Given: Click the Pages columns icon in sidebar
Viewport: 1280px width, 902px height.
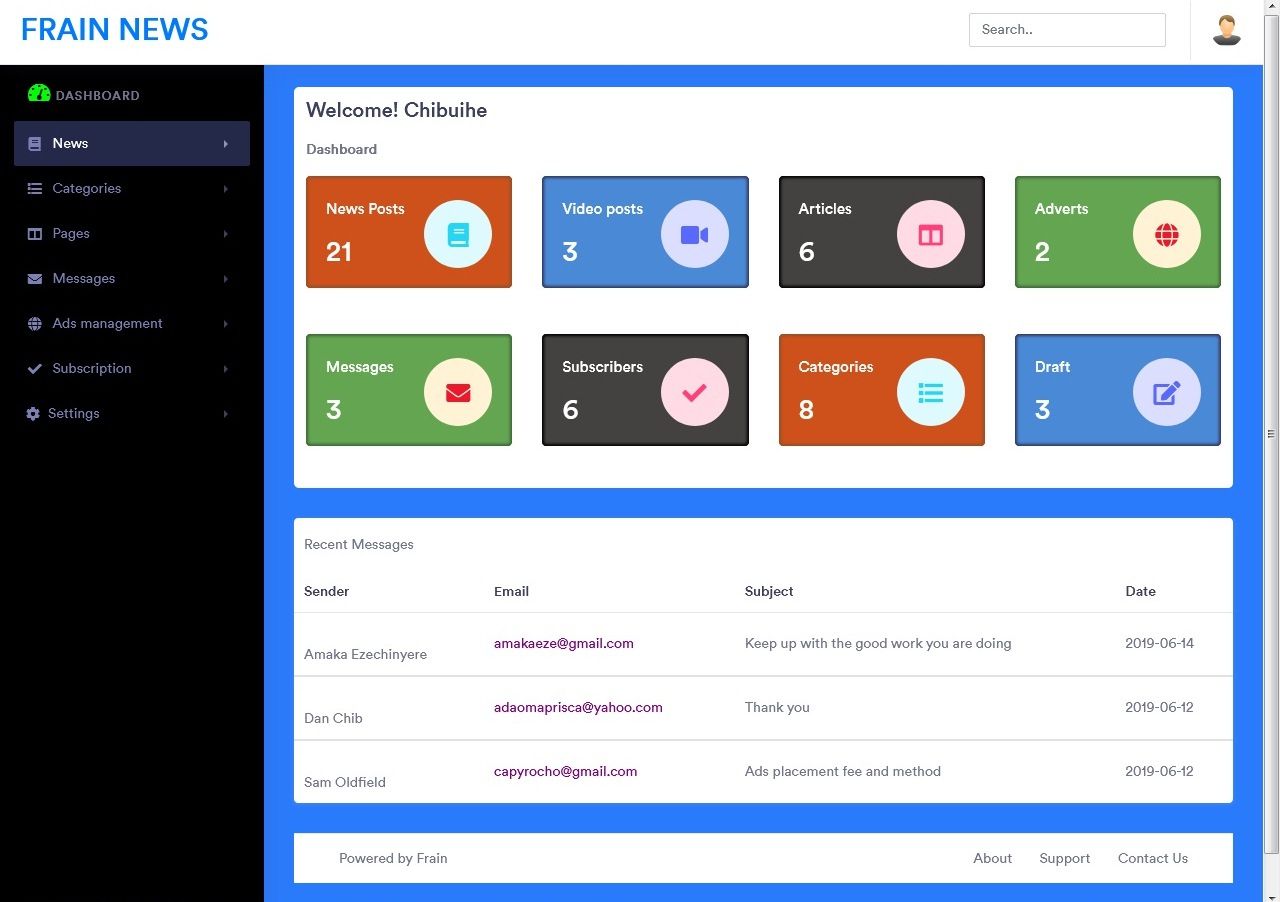Looking at the screenshot, I should tap(34, 234).
